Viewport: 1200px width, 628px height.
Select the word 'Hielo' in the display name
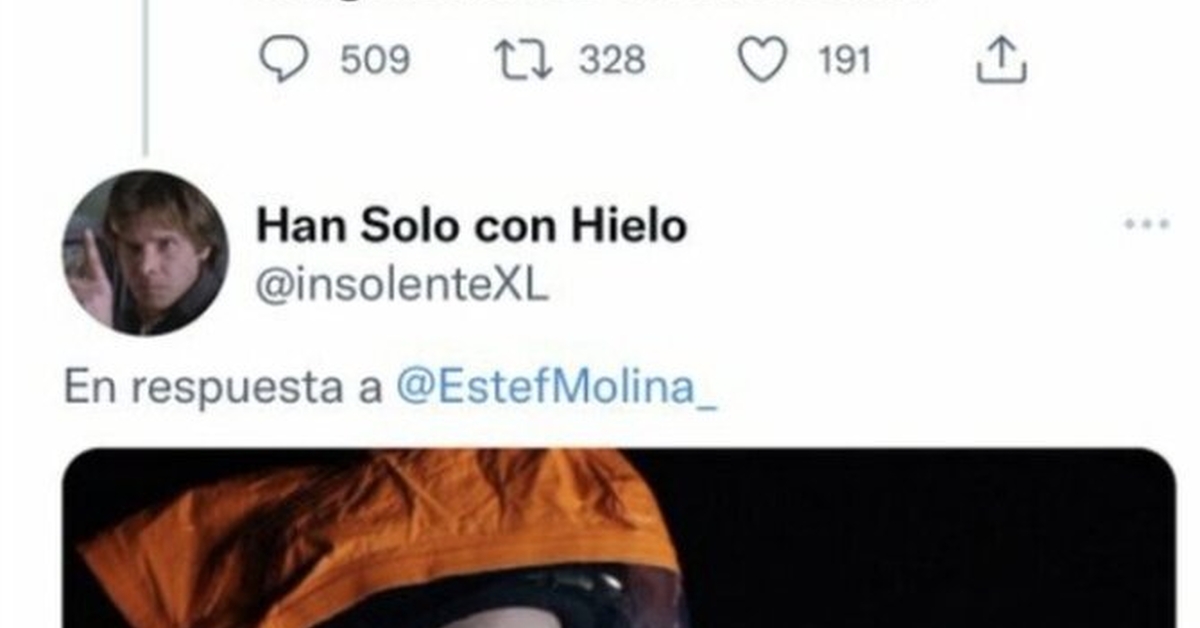pos(629,226)
